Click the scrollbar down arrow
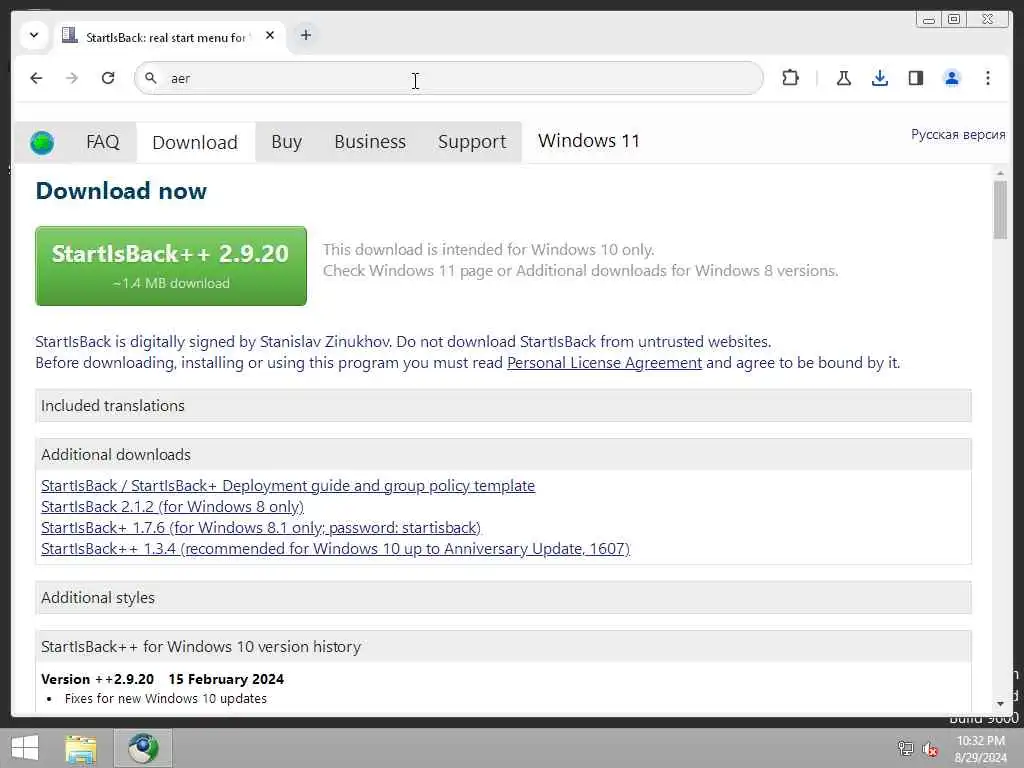This screenshot has width=1024, height=768. tap(1000, 704)
